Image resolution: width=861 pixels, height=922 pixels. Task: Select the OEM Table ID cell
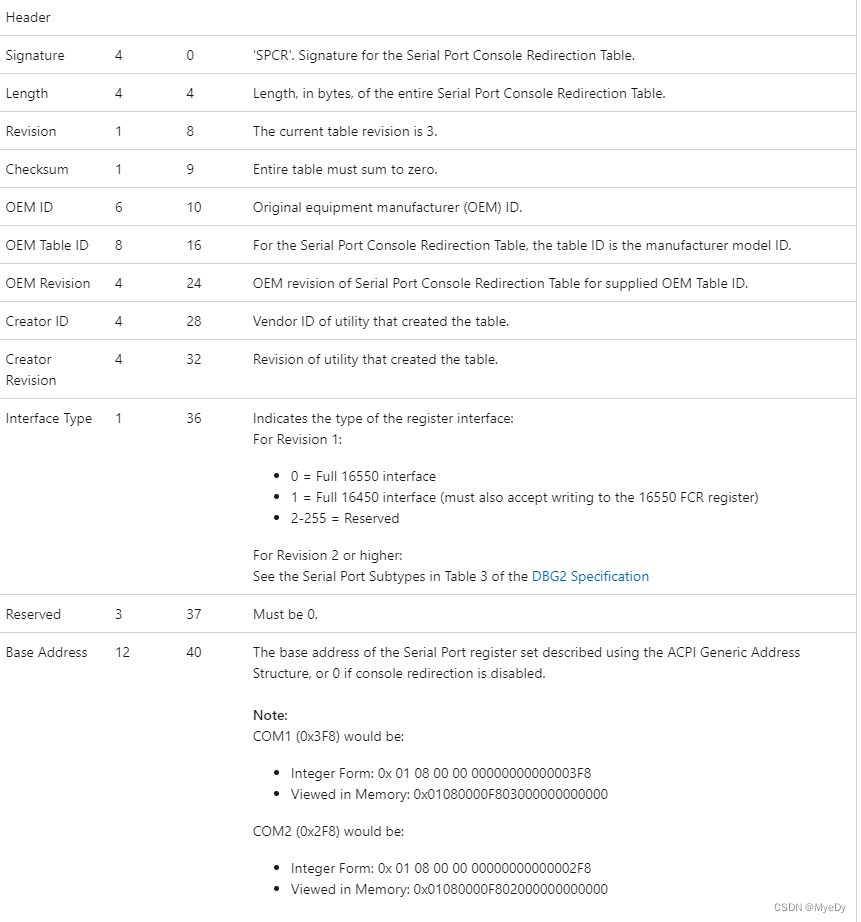click(x=47, y=245)
